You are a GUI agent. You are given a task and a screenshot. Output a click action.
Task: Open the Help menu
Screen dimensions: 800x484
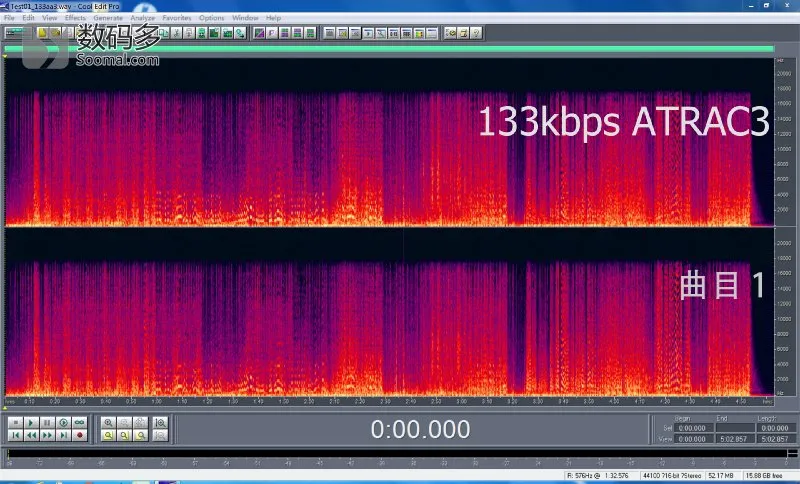coord(273,17)
